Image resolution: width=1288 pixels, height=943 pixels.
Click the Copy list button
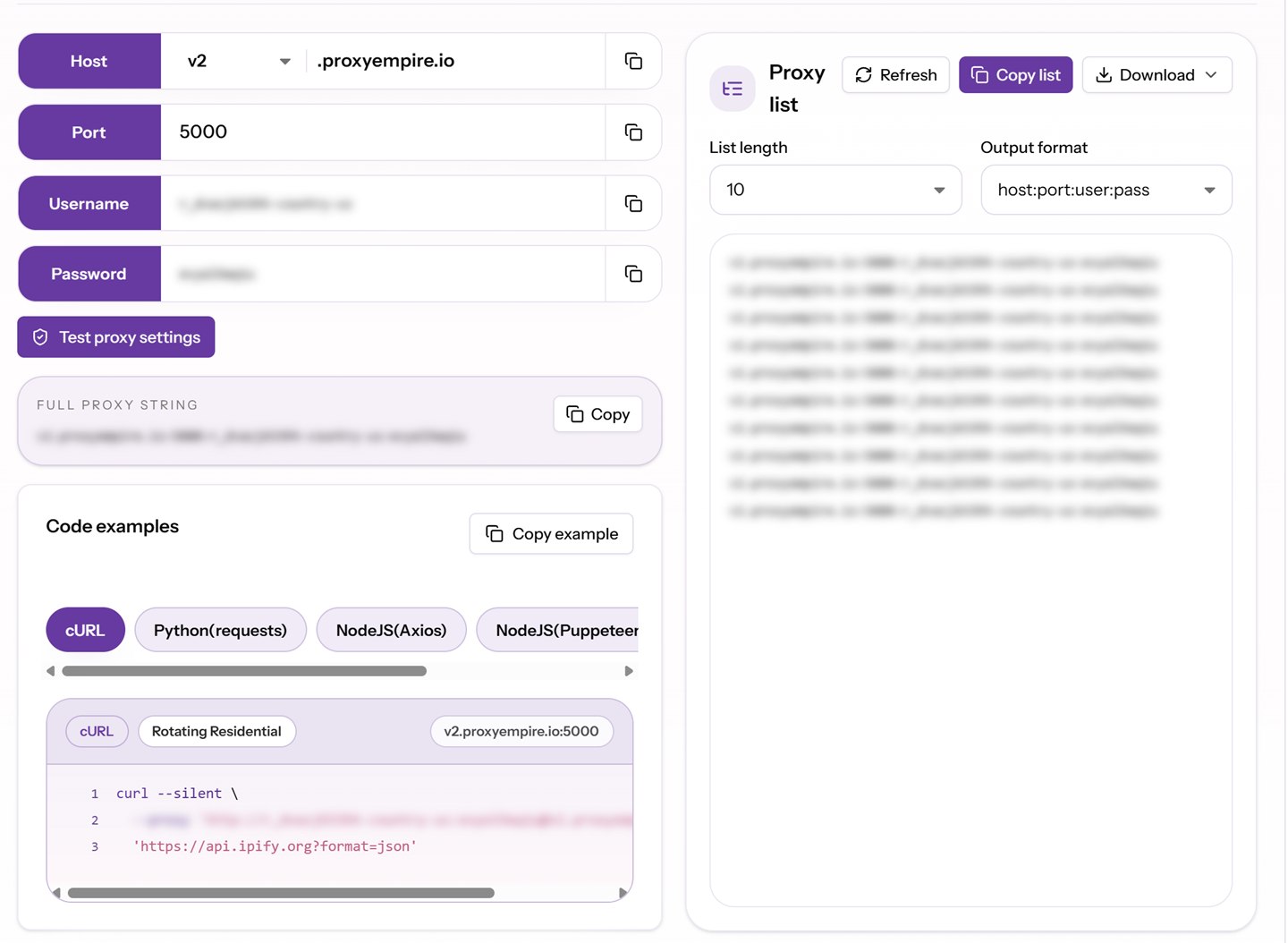point(1015,75)
